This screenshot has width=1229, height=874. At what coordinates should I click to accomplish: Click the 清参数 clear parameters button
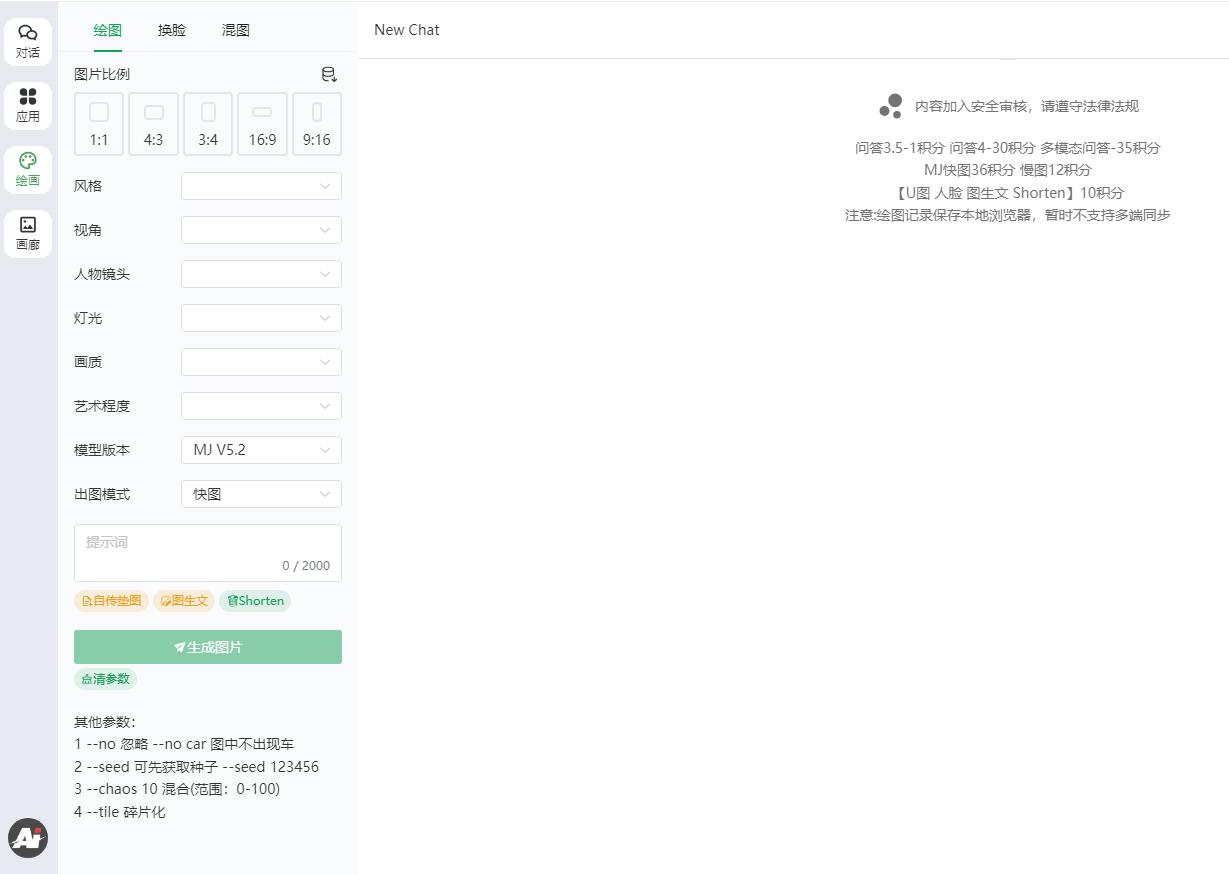pos(105,679)
